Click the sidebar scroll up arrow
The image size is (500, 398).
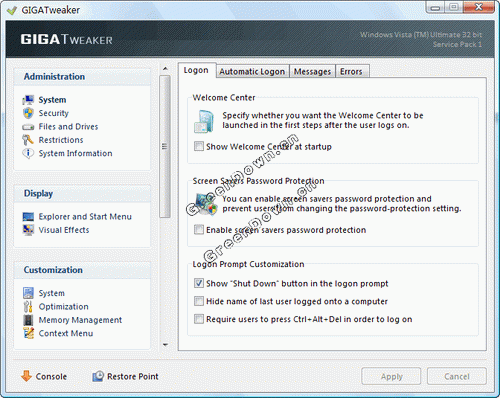point(165,69)
